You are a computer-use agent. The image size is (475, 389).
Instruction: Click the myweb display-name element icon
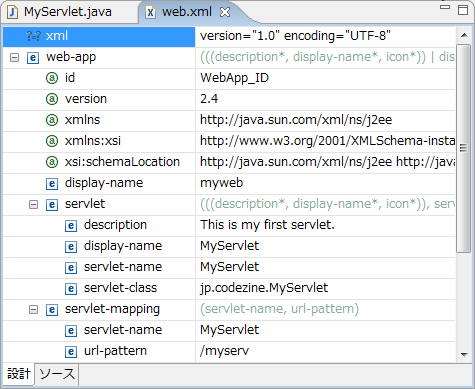pos(52,184)
